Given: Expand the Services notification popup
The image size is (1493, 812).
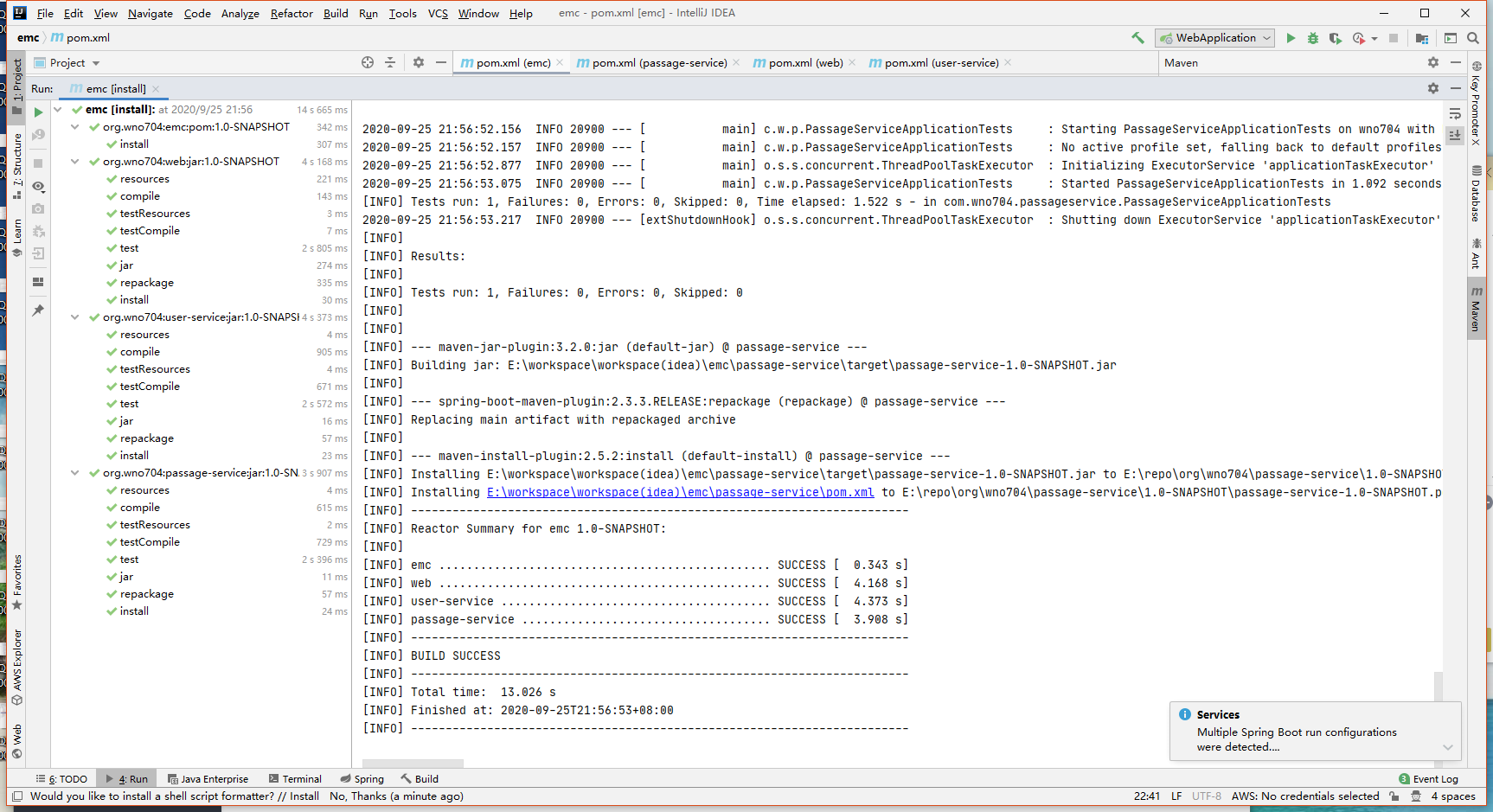Looking at the screenshot, I should tap(1448, 747).
